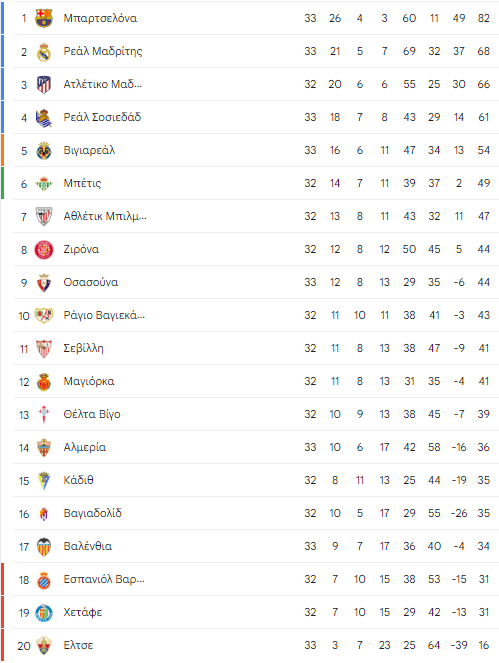Open the Σεβίλλη team link
Viewport: 499px width, 663px height.
click(x=83, y=348)
